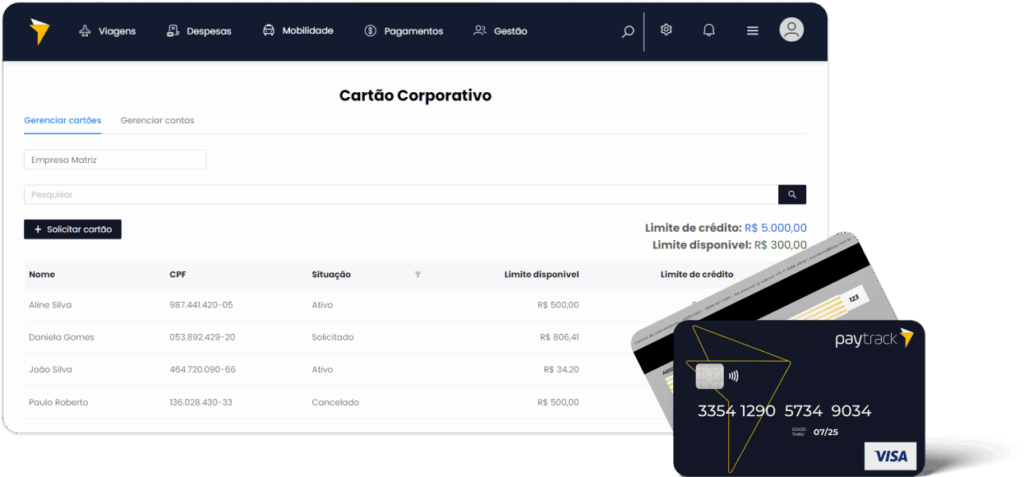Click the card number 3354 1290 5734 9034
Screen dimensions: 1024x477
coord(784,411)
